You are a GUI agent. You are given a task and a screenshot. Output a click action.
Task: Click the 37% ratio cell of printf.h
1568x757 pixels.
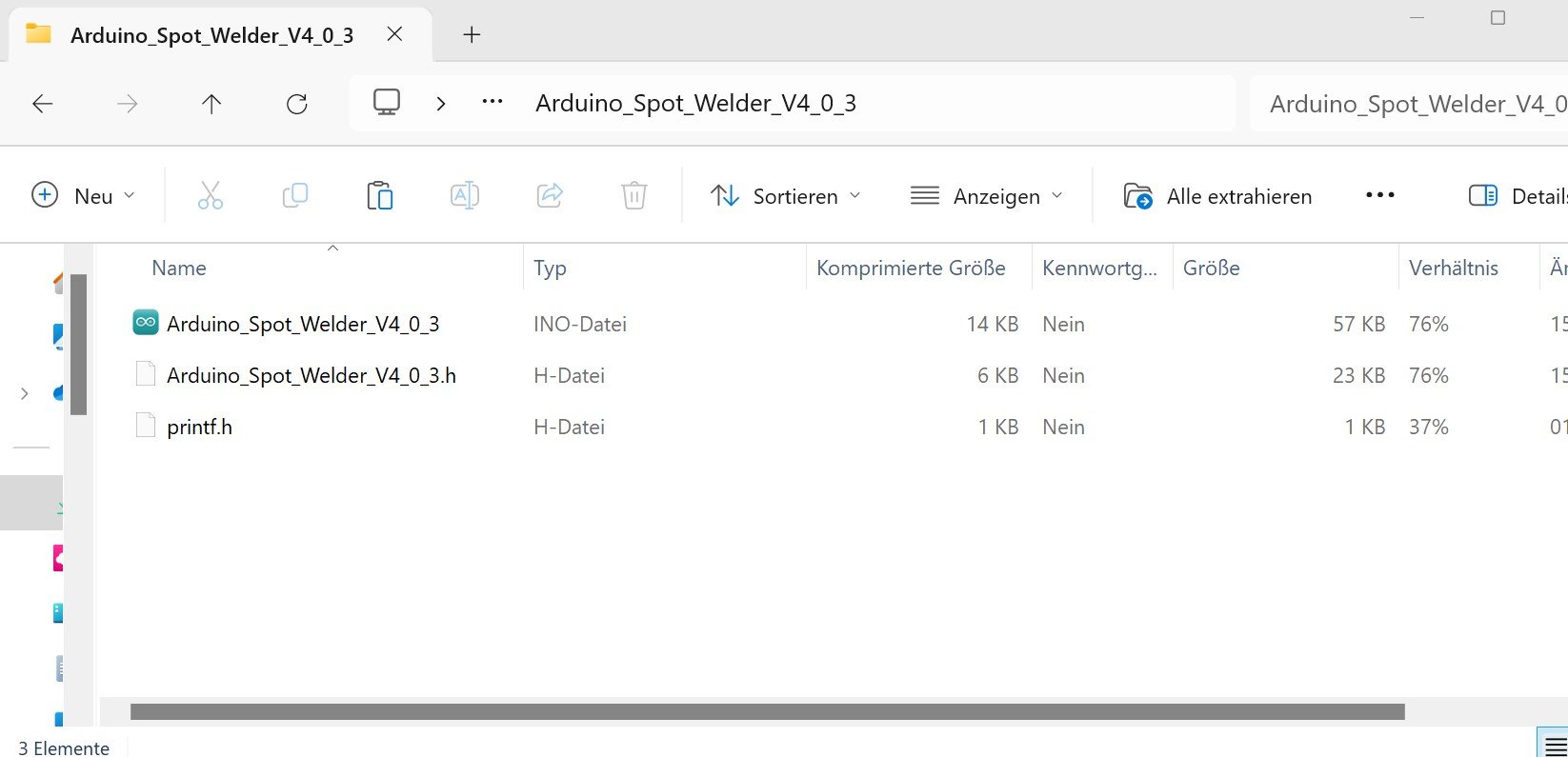[1428, 428]
